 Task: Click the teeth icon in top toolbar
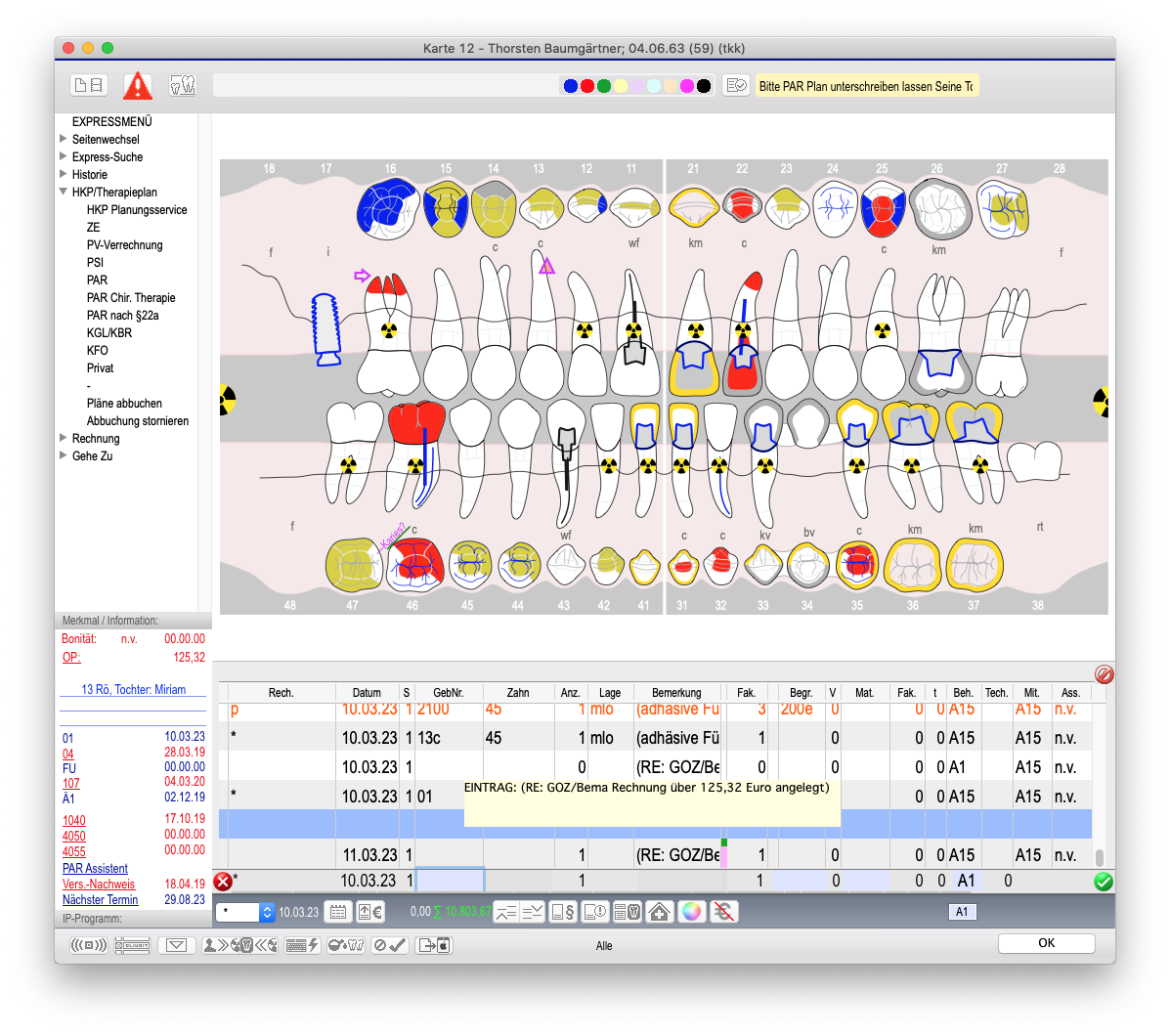tap(183, 86)
